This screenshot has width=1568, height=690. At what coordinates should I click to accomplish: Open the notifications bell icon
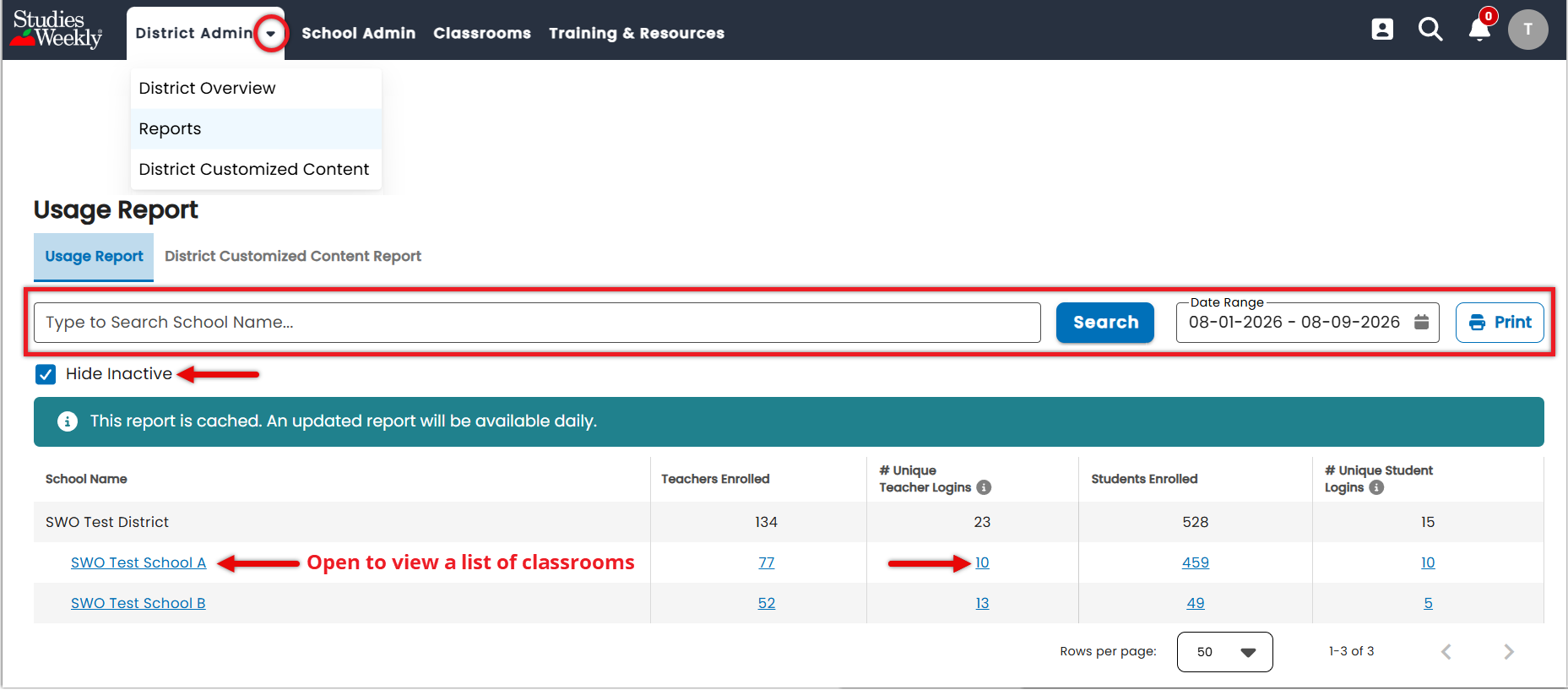[1479, 30]
